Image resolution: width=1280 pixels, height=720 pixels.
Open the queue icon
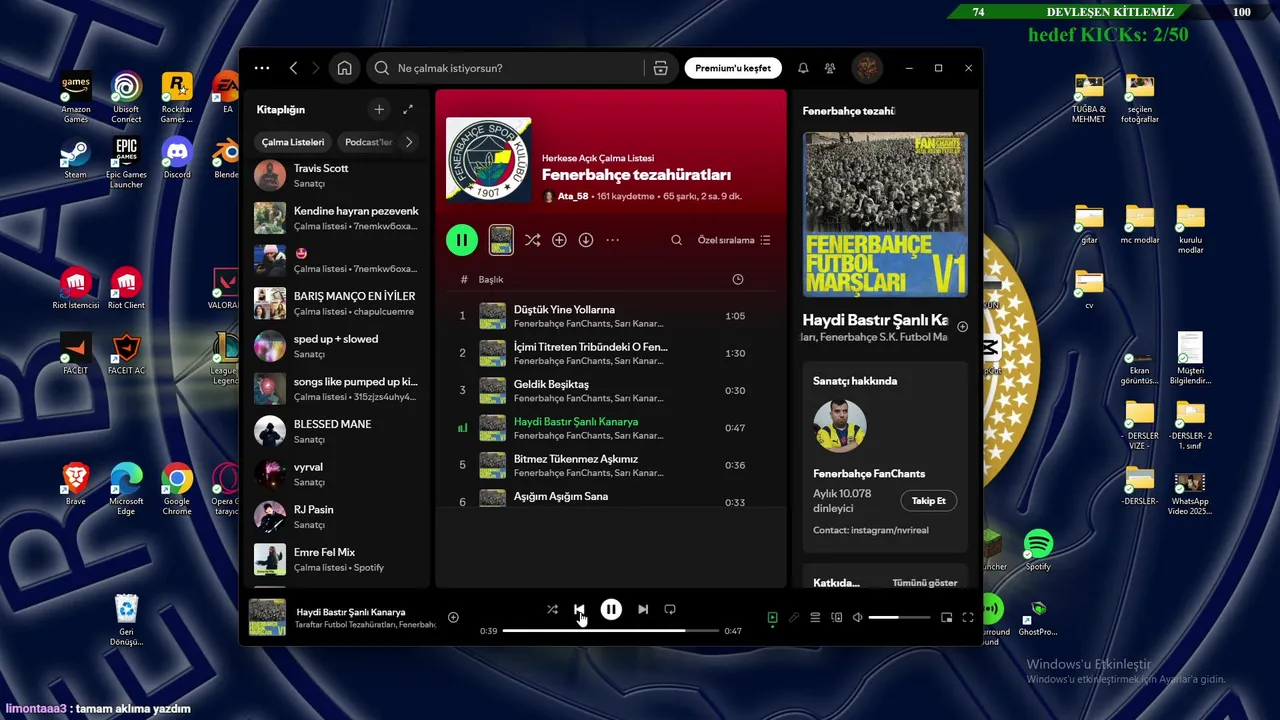click(815, 618)
